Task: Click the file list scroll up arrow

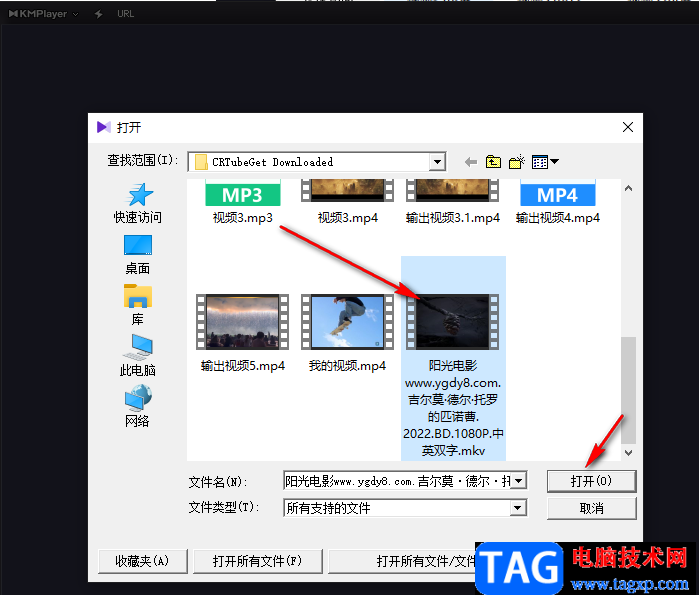Action: click(628, 189)
